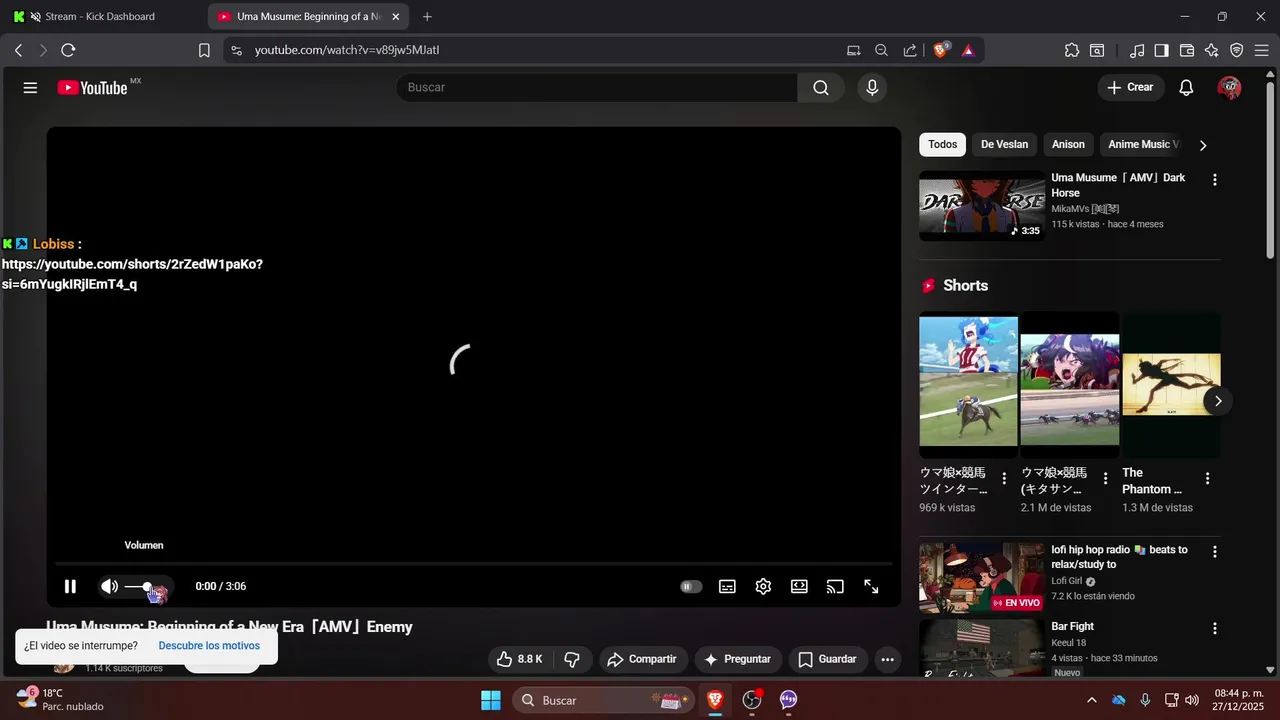Click the video progress bar
This screenshot has width=1280, height=720.
tap(473, 564)
